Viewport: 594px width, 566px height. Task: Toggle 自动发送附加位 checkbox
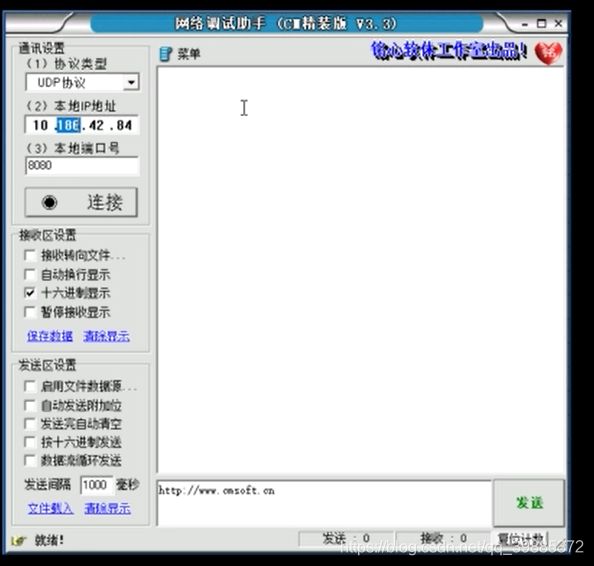(30, 405)
